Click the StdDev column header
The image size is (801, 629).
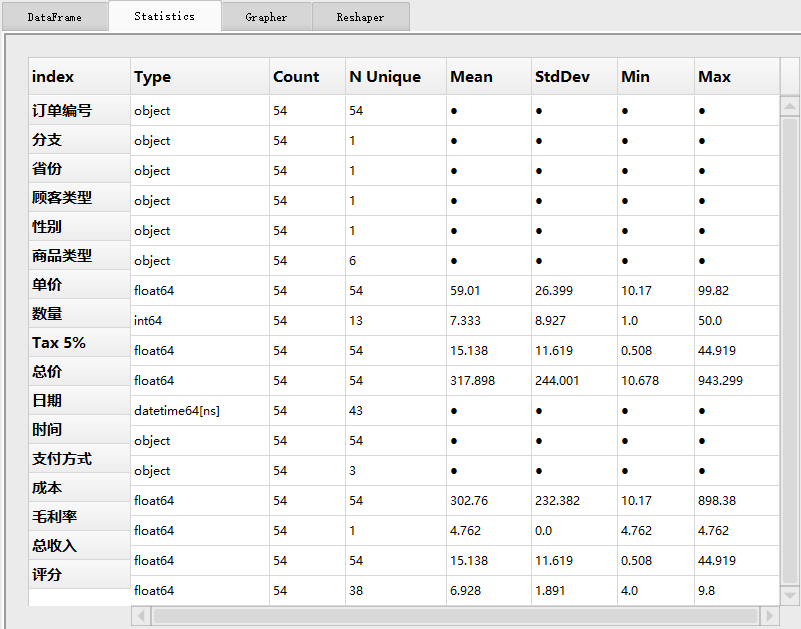click(574, 77)
